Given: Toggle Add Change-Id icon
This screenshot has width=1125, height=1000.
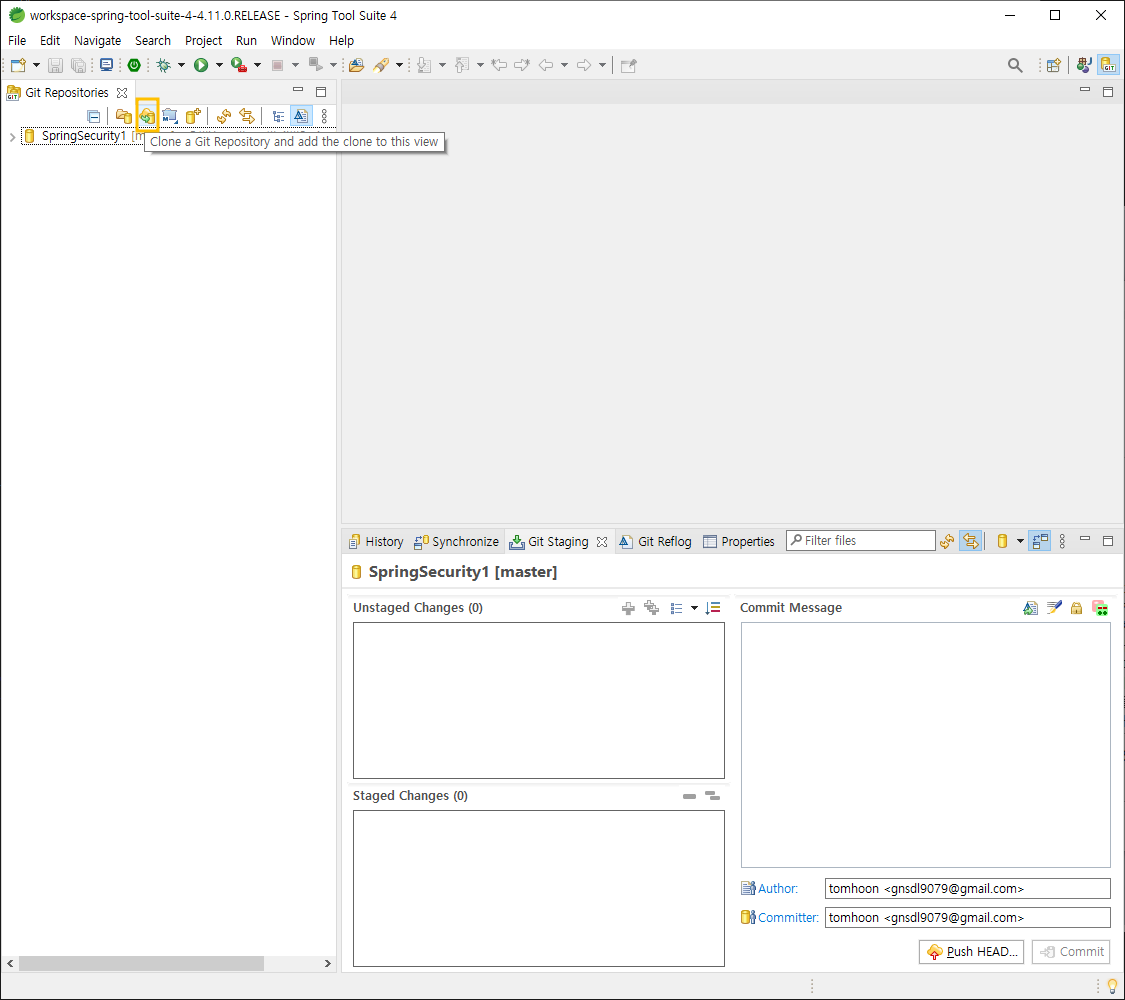Looking at the screenshot, I should tap(1100, 608).
